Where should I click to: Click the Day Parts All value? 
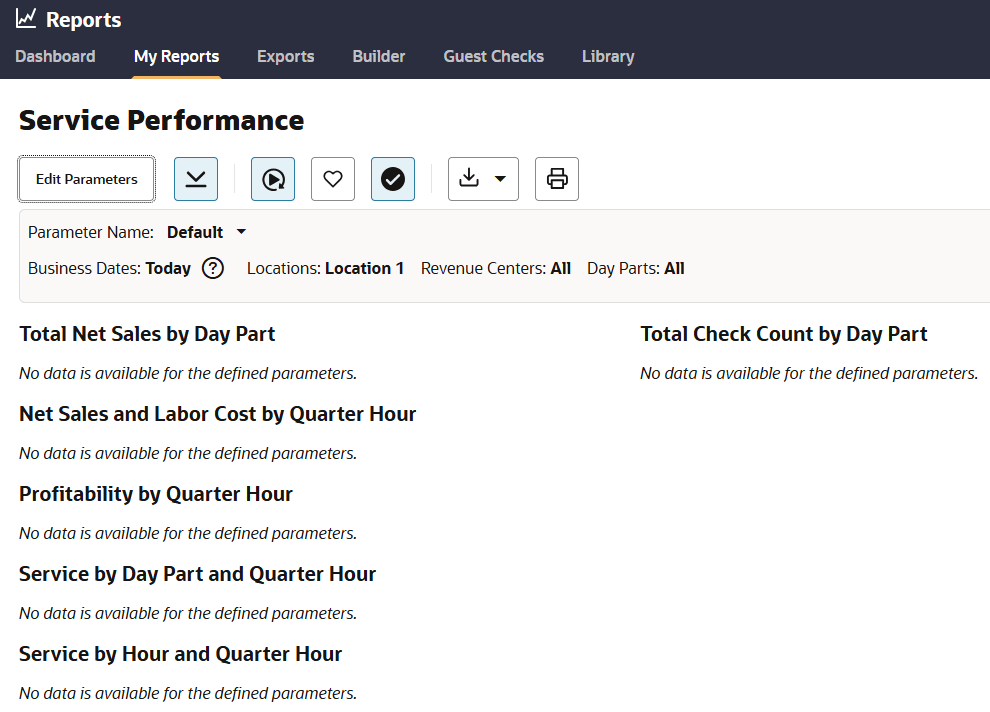click(x=674, y=268)
